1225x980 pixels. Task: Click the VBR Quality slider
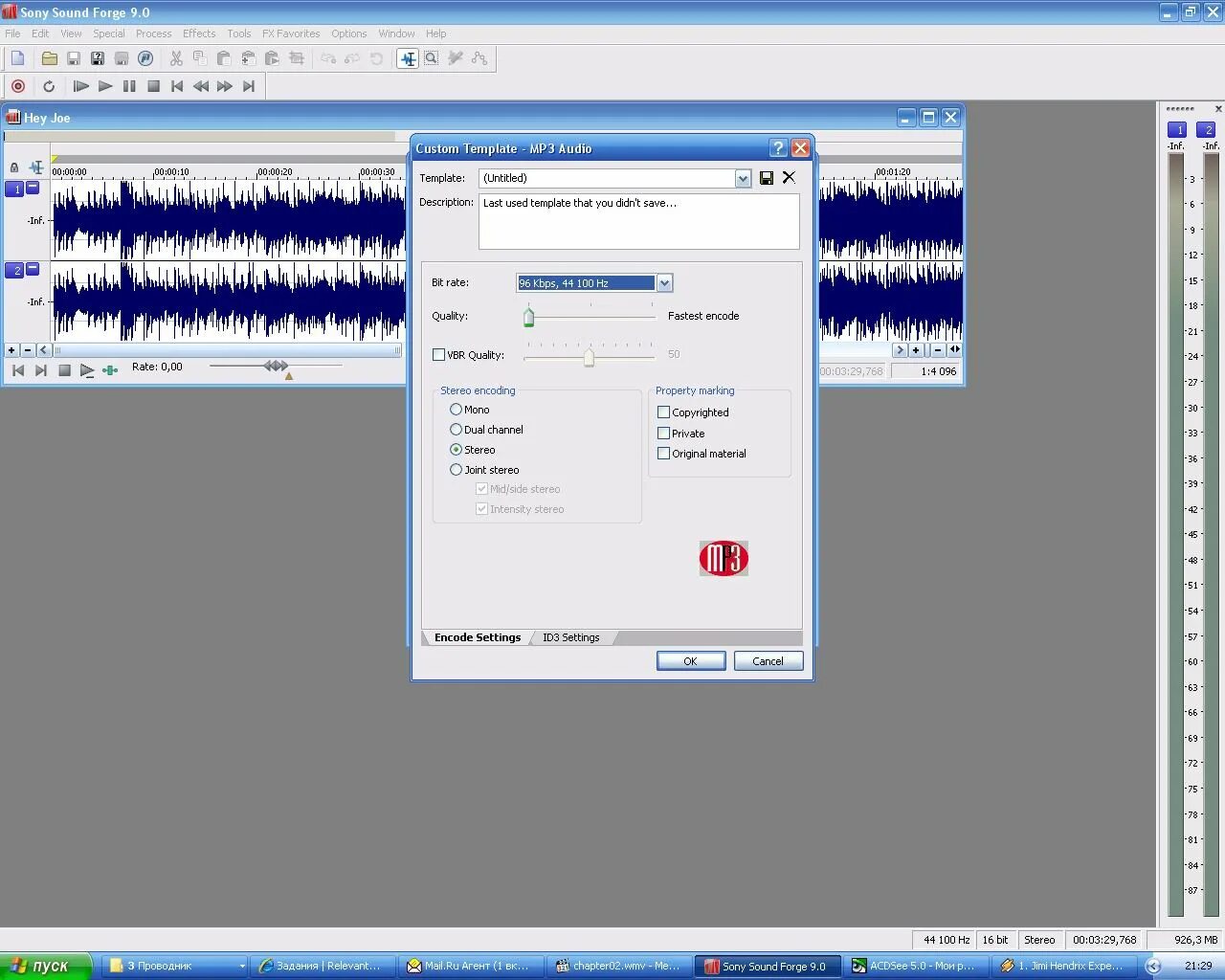click(x=589, y=357)
